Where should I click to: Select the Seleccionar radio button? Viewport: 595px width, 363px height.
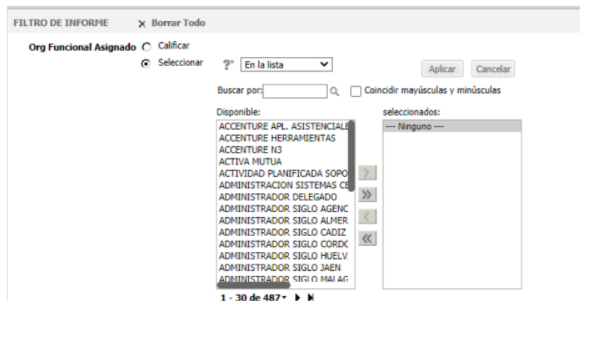pos(145,63)
